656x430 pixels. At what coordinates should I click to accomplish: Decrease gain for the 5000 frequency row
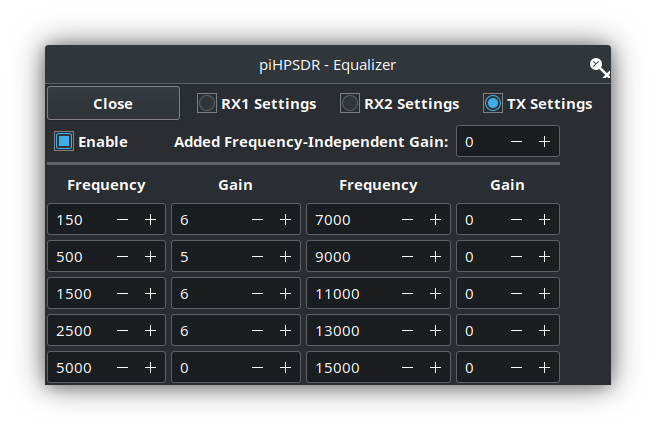tap(257, 367)
